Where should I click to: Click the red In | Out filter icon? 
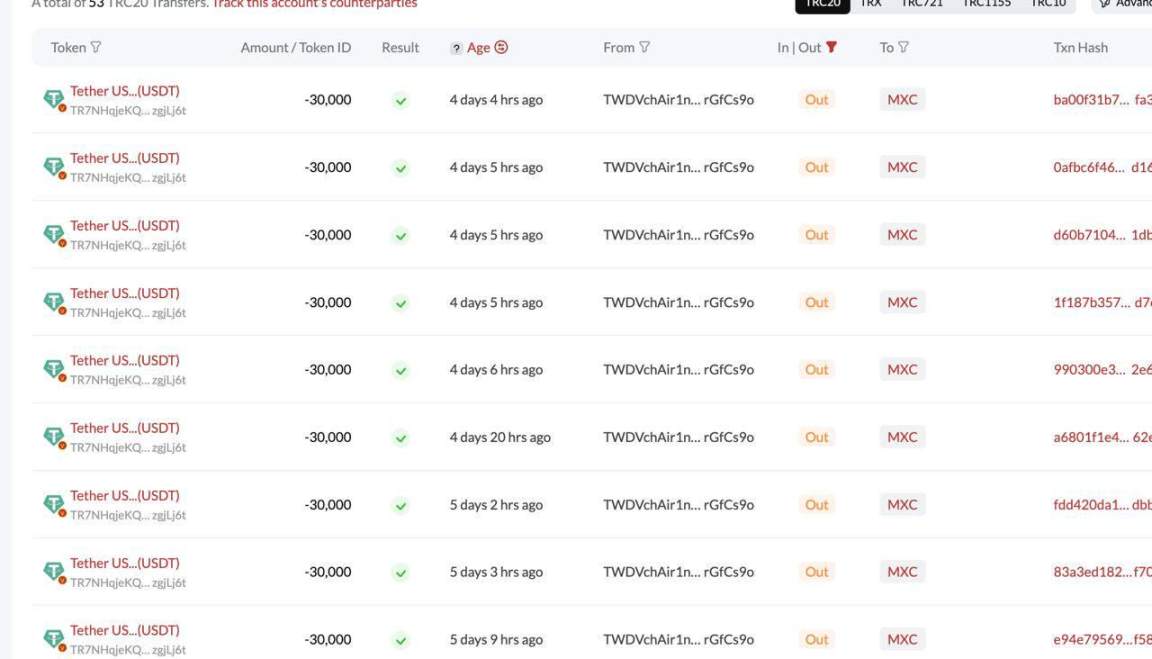point(831,48)
